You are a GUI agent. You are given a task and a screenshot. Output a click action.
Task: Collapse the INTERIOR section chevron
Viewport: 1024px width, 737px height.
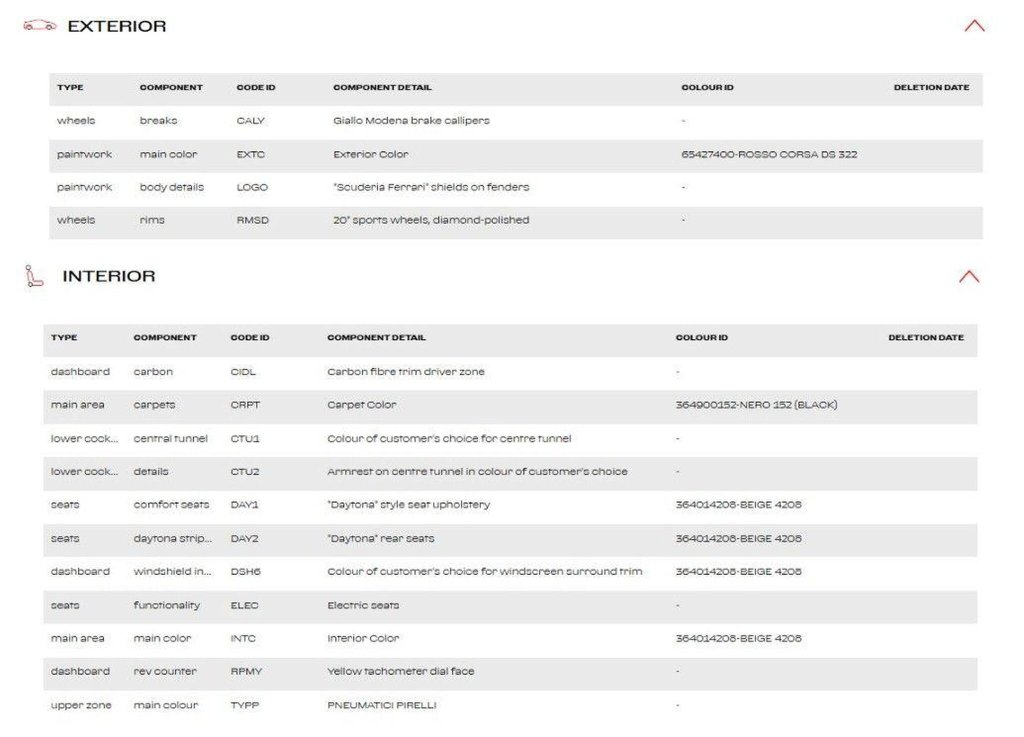[969, 277]
